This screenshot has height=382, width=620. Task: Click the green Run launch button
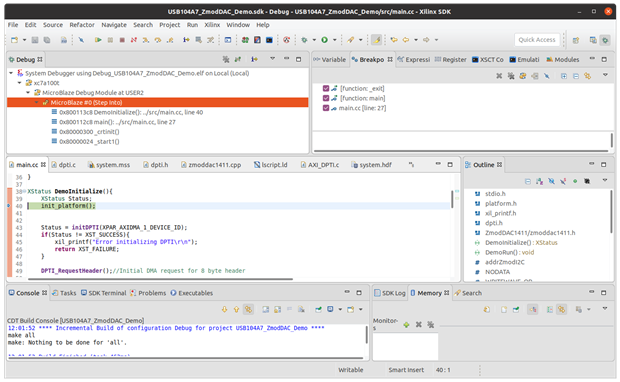[x=325, y=40]
